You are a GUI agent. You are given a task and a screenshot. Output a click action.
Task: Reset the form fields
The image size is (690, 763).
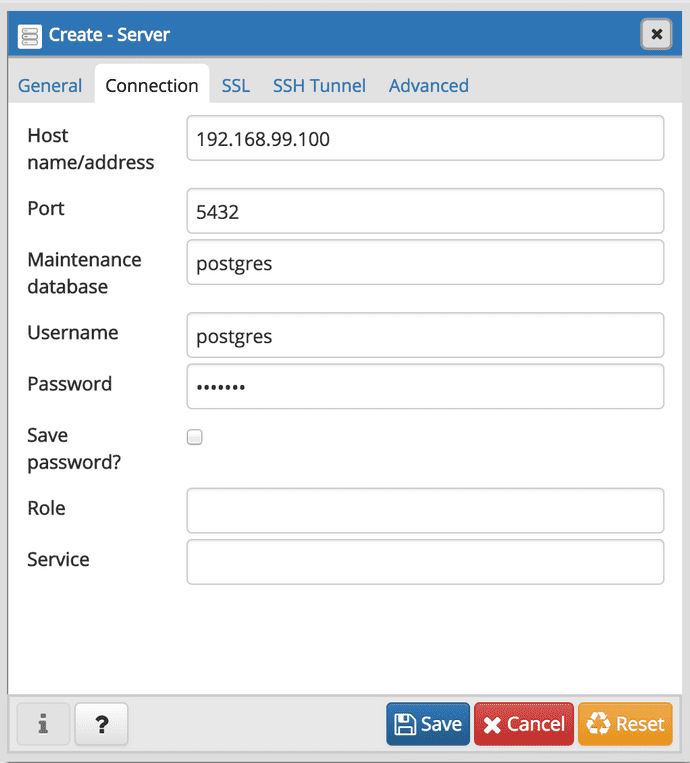pos(625,724)
